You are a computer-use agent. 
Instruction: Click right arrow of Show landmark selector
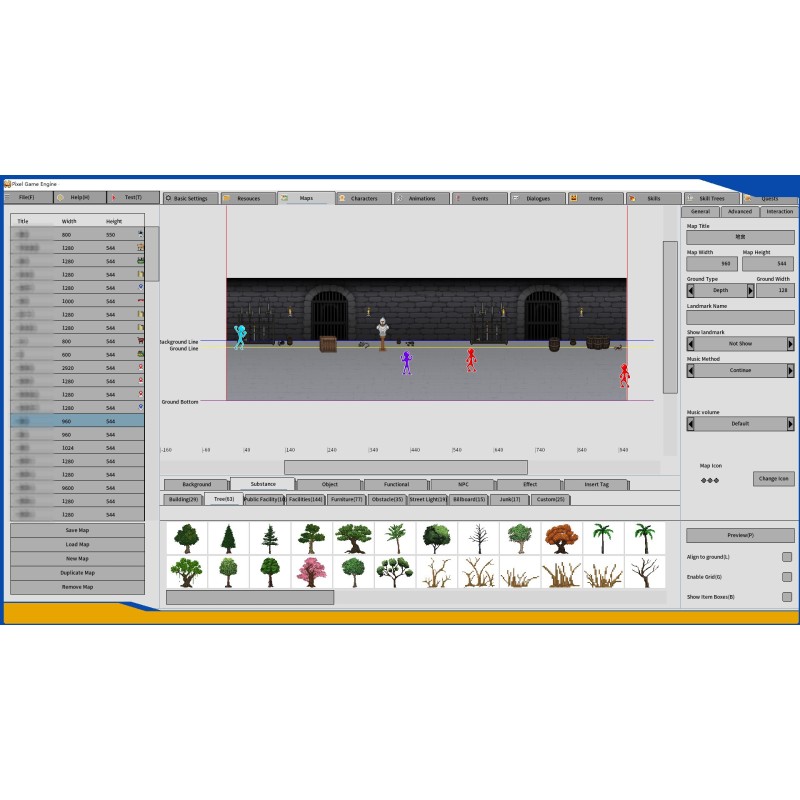(x=791, y=344)
